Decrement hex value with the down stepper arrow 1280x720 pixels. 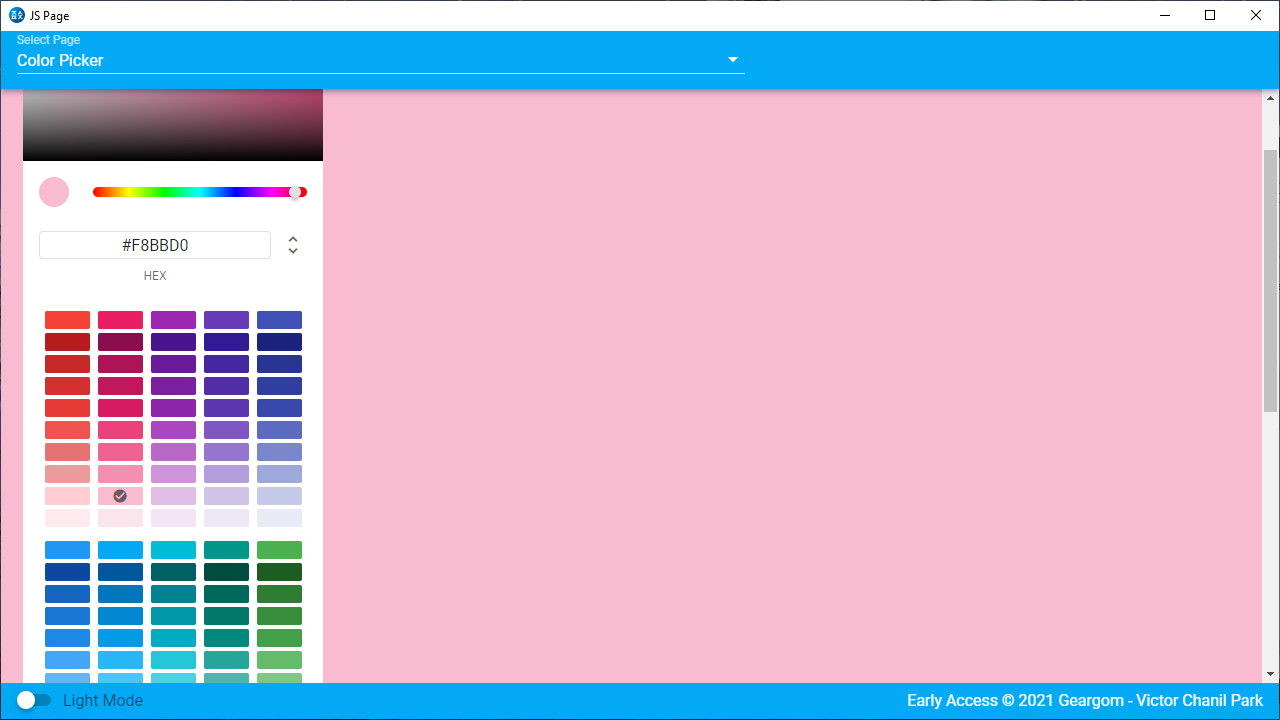tap(292, 250)
